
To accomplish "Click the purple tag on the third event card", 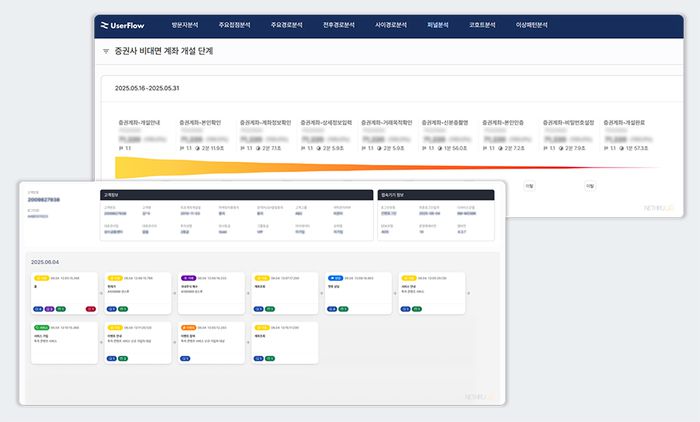I will click(x=188, y=278).
